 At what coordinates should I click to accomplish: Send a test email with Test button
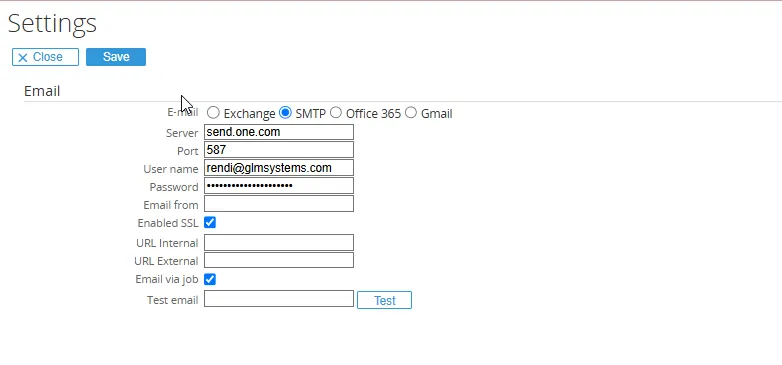pyautogui.click(x=385, y=300)
